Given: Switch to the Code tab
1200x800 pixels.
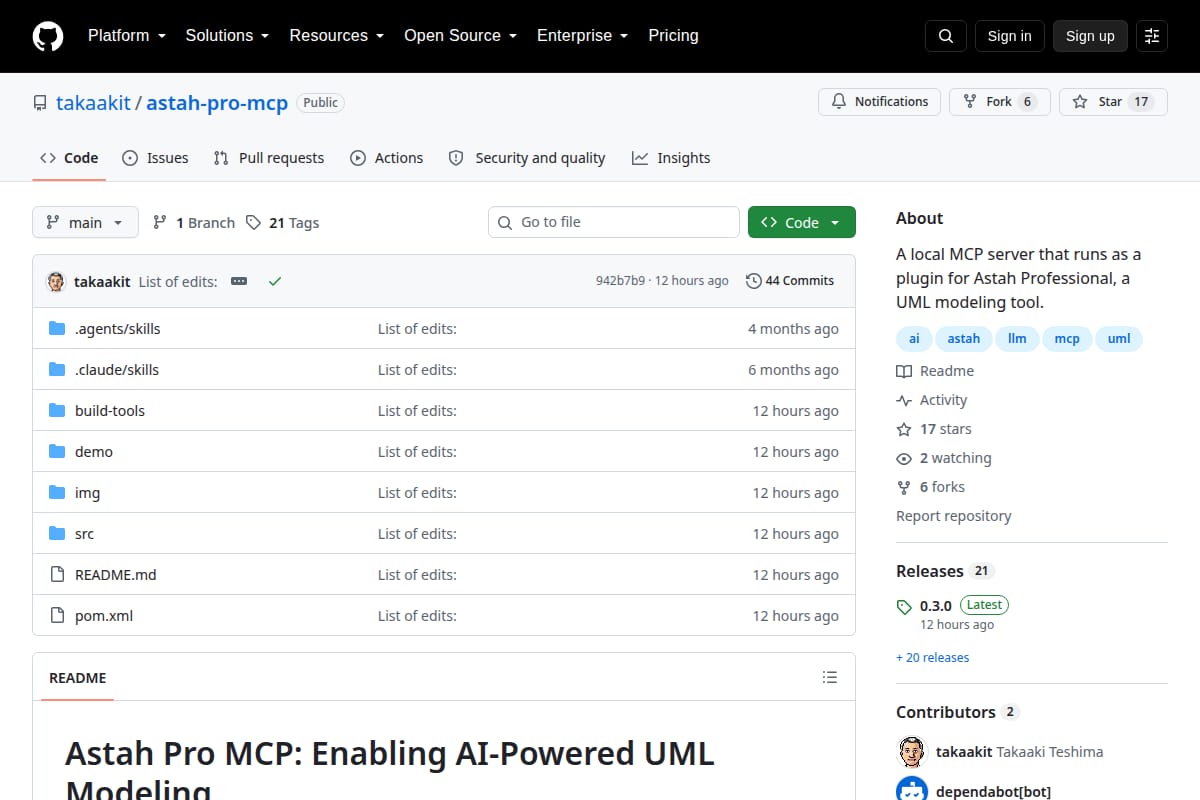Looking at the screenshot, I should pos(69,158).
